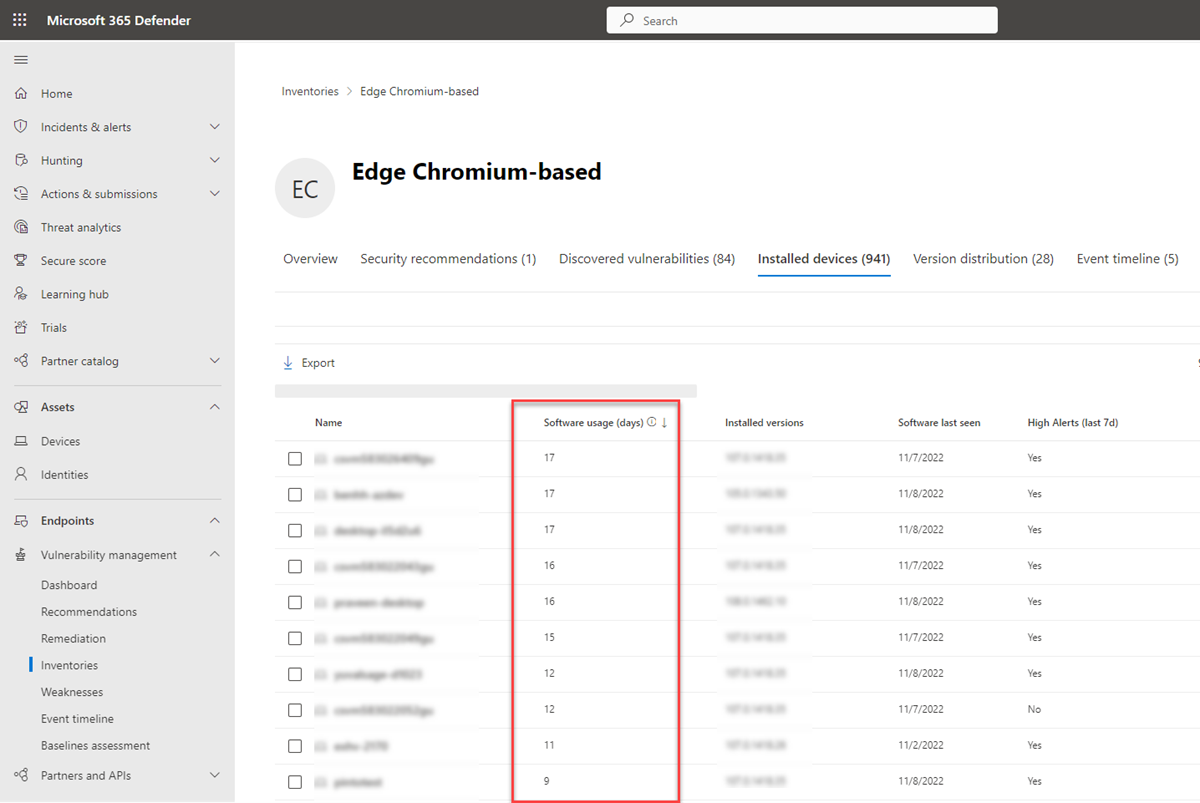
Task: Click the Inventories breadcrumb link
Action: [310, 91]
